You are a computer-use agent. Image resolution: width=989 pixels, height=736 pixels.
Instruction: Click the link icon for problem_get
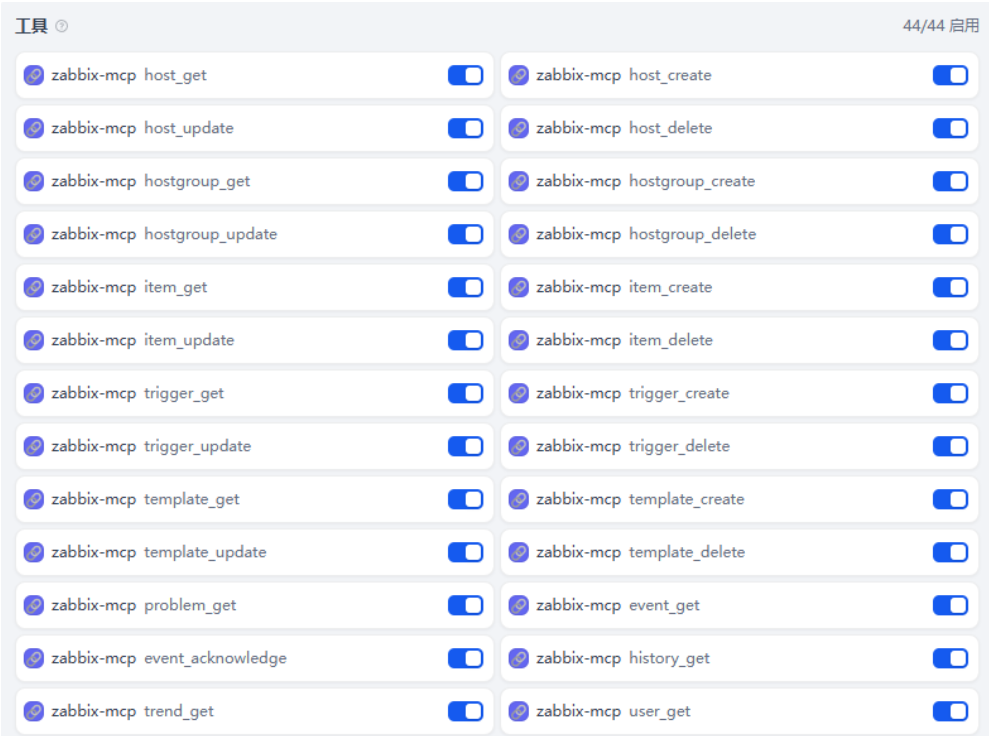click(33, 605)
